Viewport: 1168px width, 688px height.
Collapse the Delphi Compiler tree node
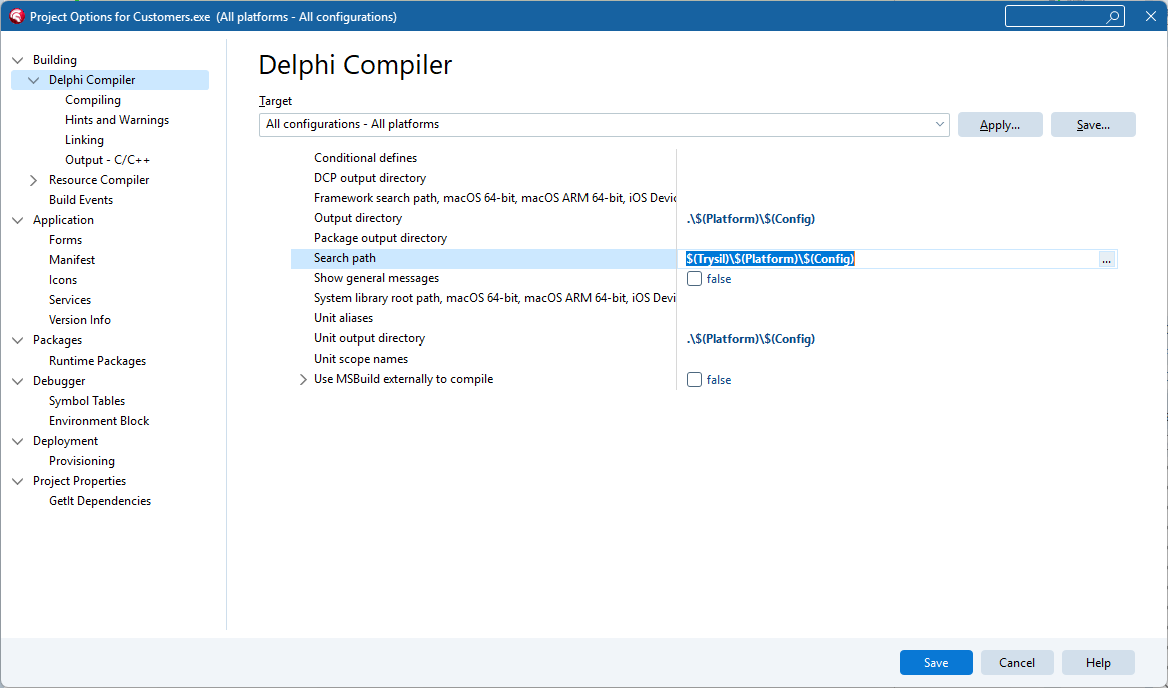tap(34, 80)
